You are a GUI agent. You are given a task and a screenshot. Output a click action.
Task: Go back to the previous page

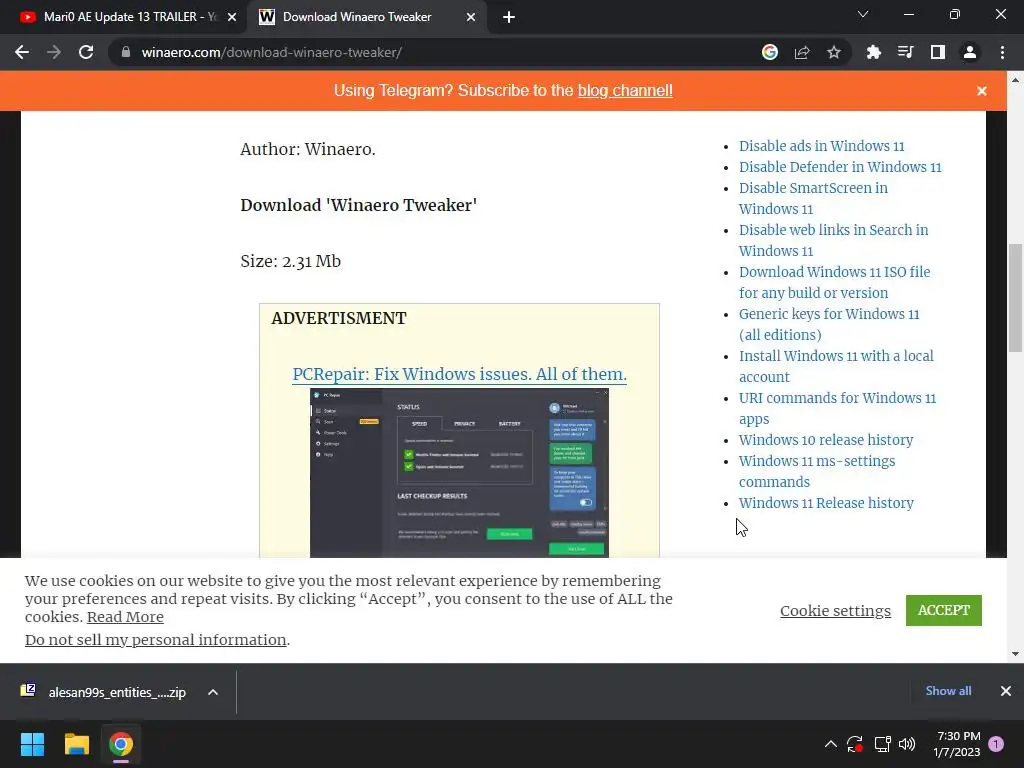(22, 52)
